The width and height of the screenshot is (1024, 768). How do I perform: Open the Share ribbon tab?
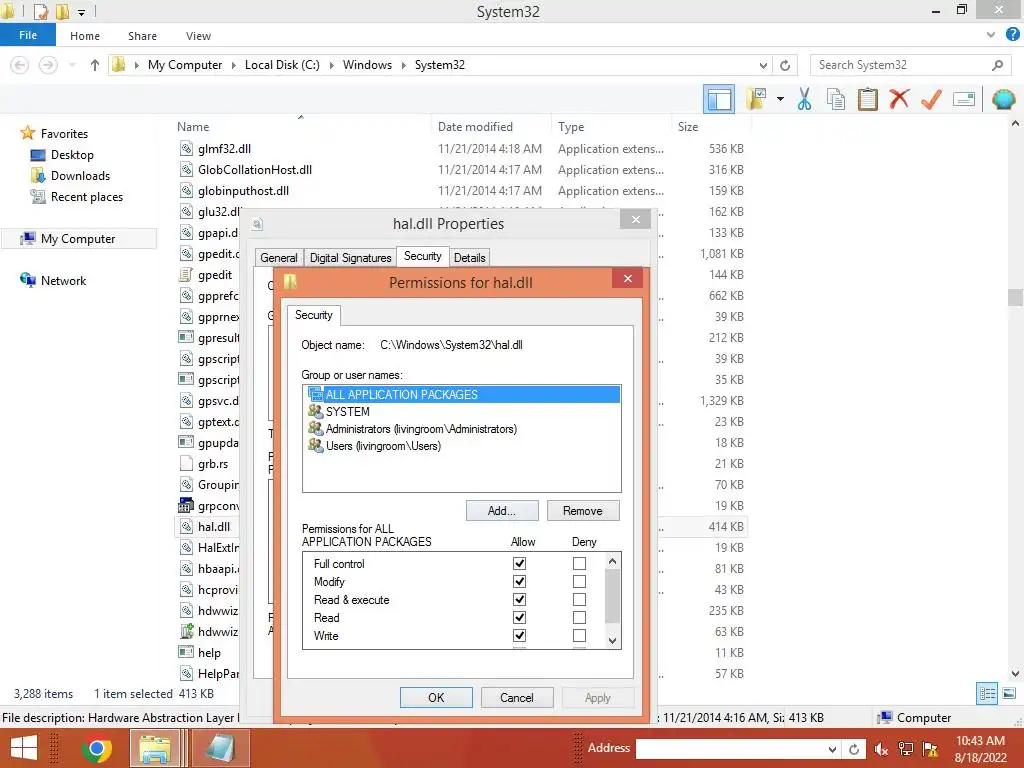142,36
